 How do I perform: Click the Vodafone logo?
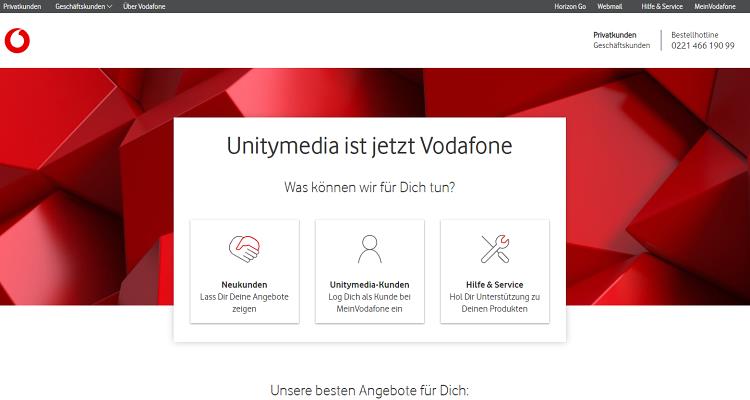17,41
